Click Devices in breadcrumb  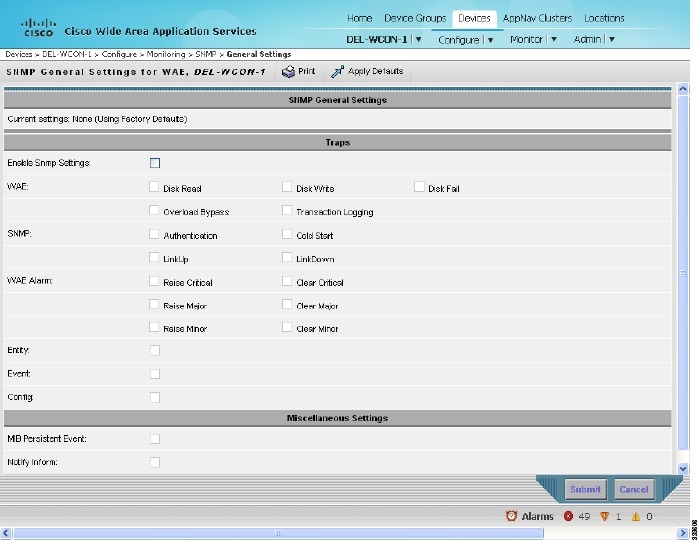(19, 54)
